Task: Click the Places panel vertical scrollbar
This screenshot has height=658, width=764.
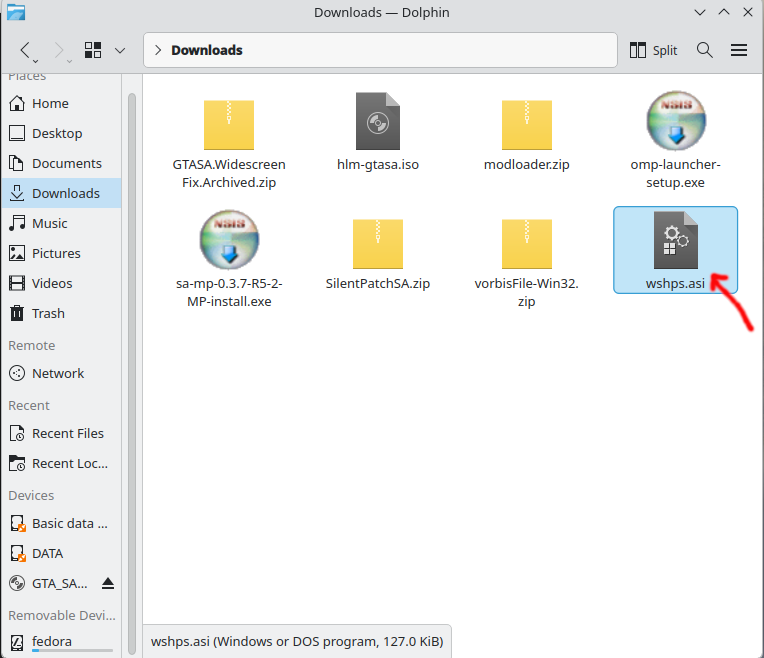Action: [x=132, y=373]
